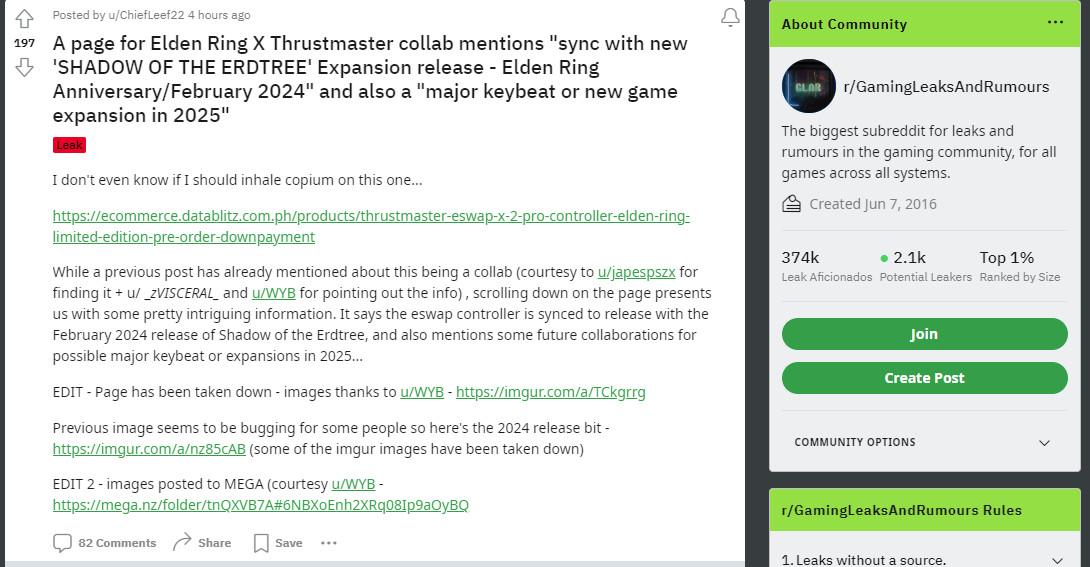Downvote the Elden Ring Thrustmaster post
Image resolution: width=1090 pixels, height=567 pixels.
(x=25, y=67)
